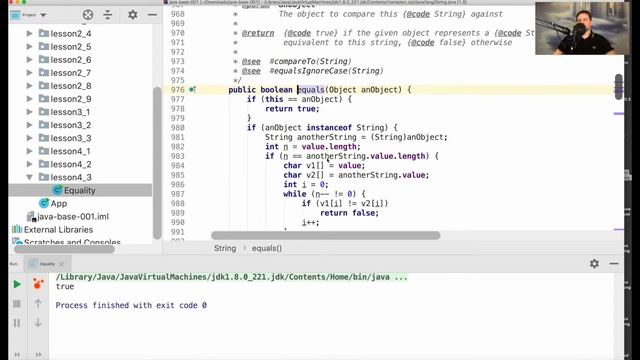Expand the lesson2_5 folder
The image size is (640, 360).
pyautogui.click(x=29, y=47)
